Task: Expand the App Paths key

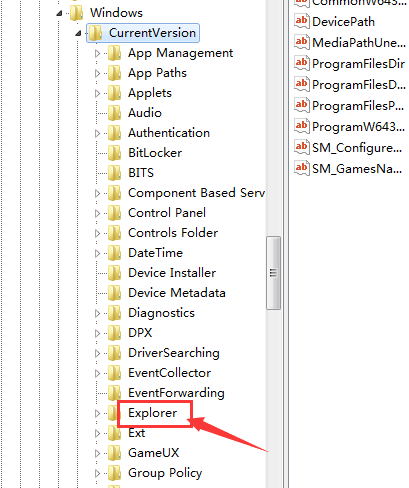Action: pyautogui.click(x=97, y=73)
